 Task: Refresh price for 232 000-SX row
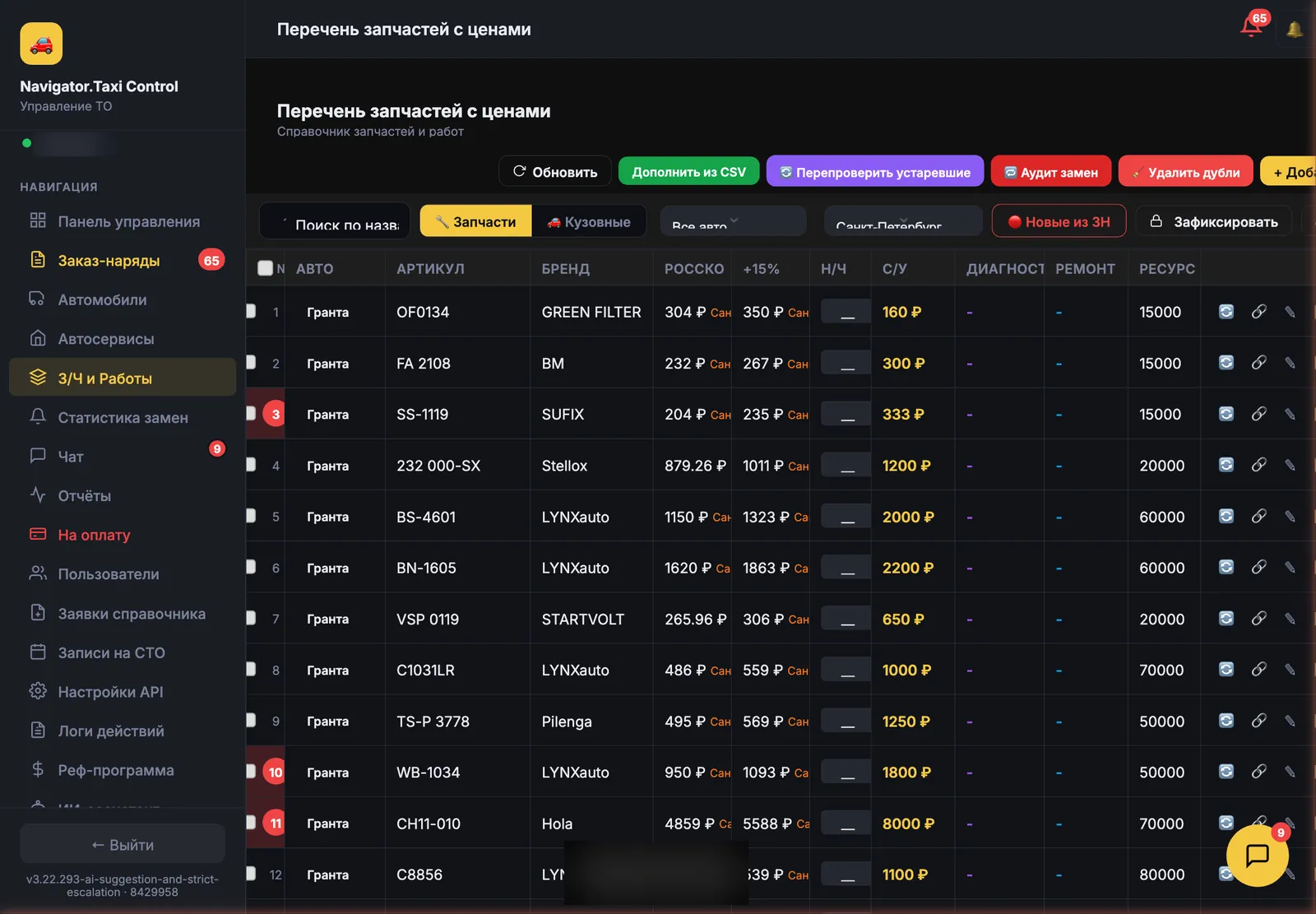click(1226, 465)
